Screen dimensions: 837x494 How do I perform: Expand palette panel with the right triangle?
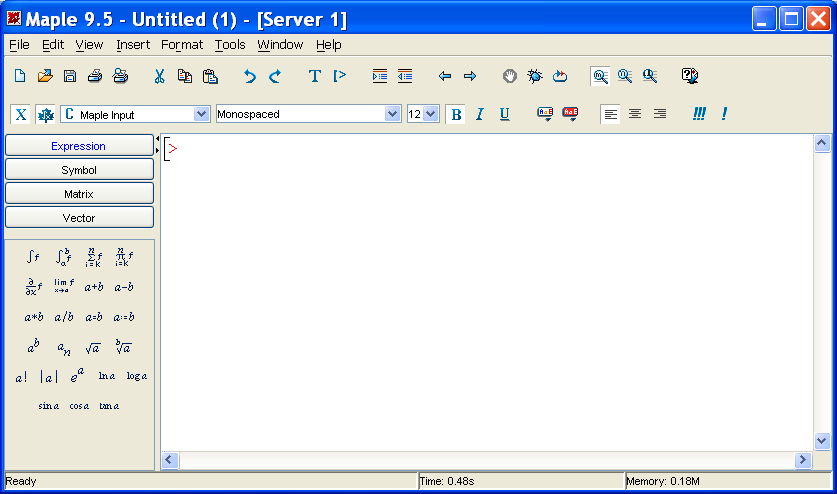(157, 151)
